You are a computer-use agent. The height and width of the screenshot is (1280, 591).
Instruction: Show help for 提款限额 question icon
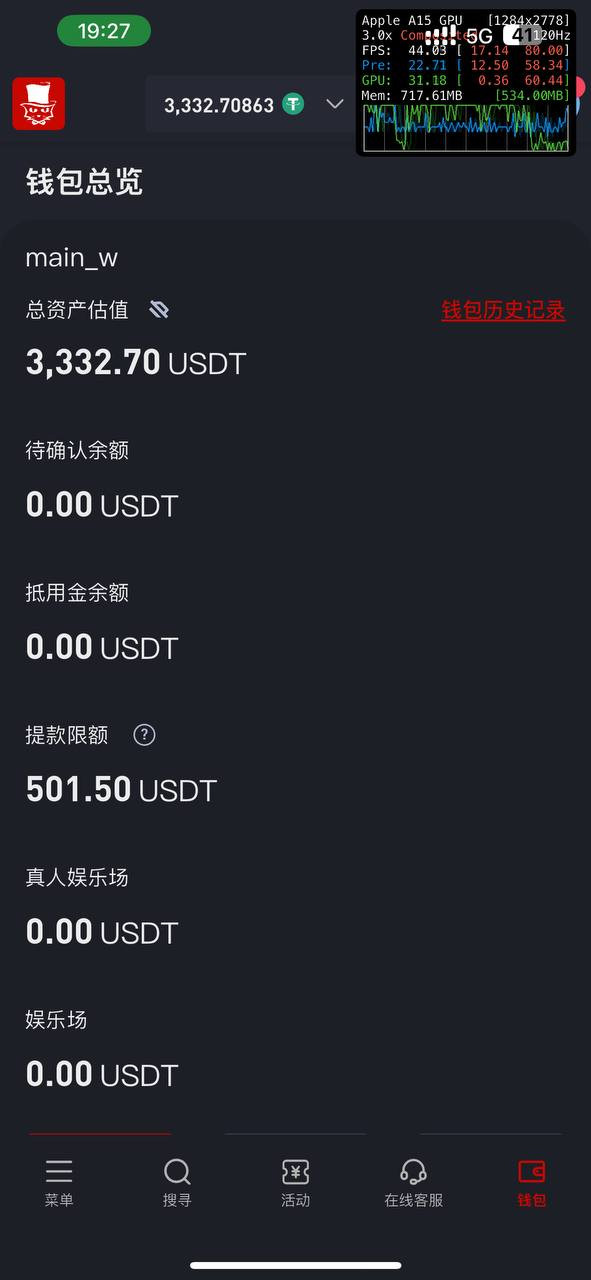click(x=145, y=735)
